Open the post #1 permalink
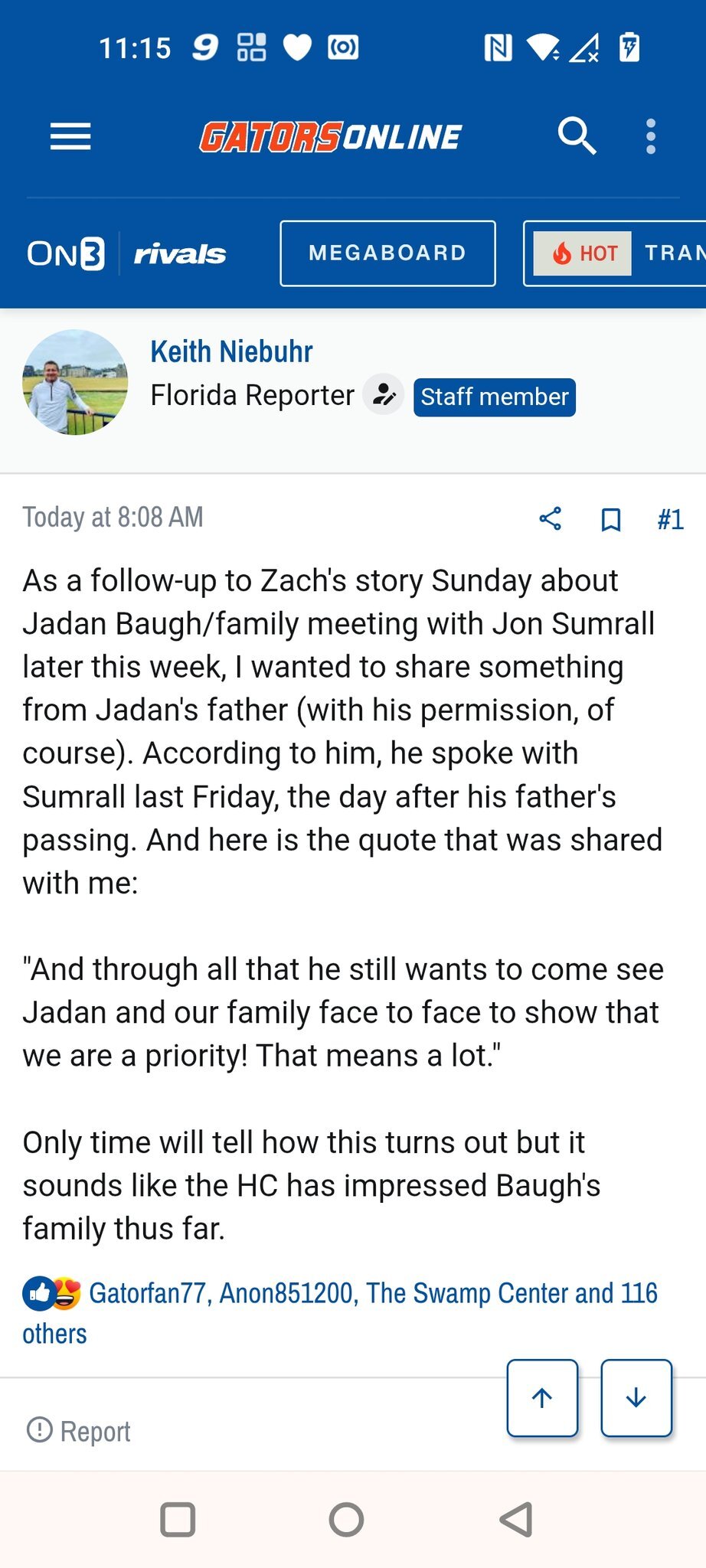 coord(670,519)
